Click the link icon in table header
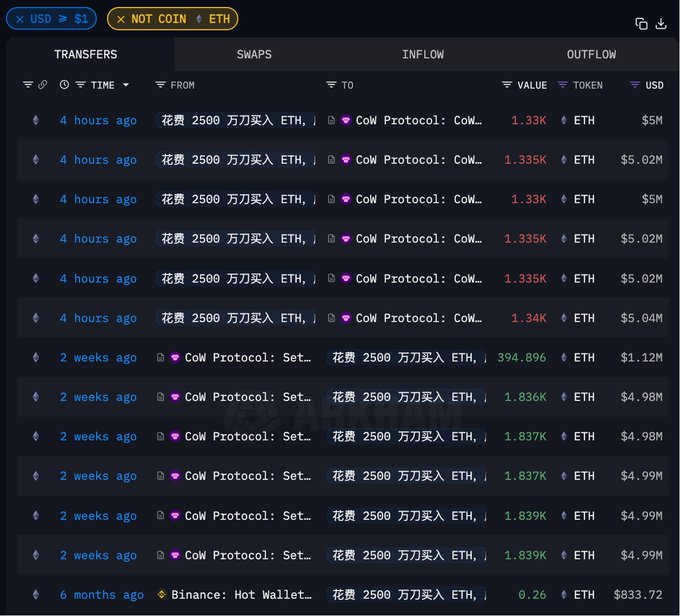 pos(42,85)
